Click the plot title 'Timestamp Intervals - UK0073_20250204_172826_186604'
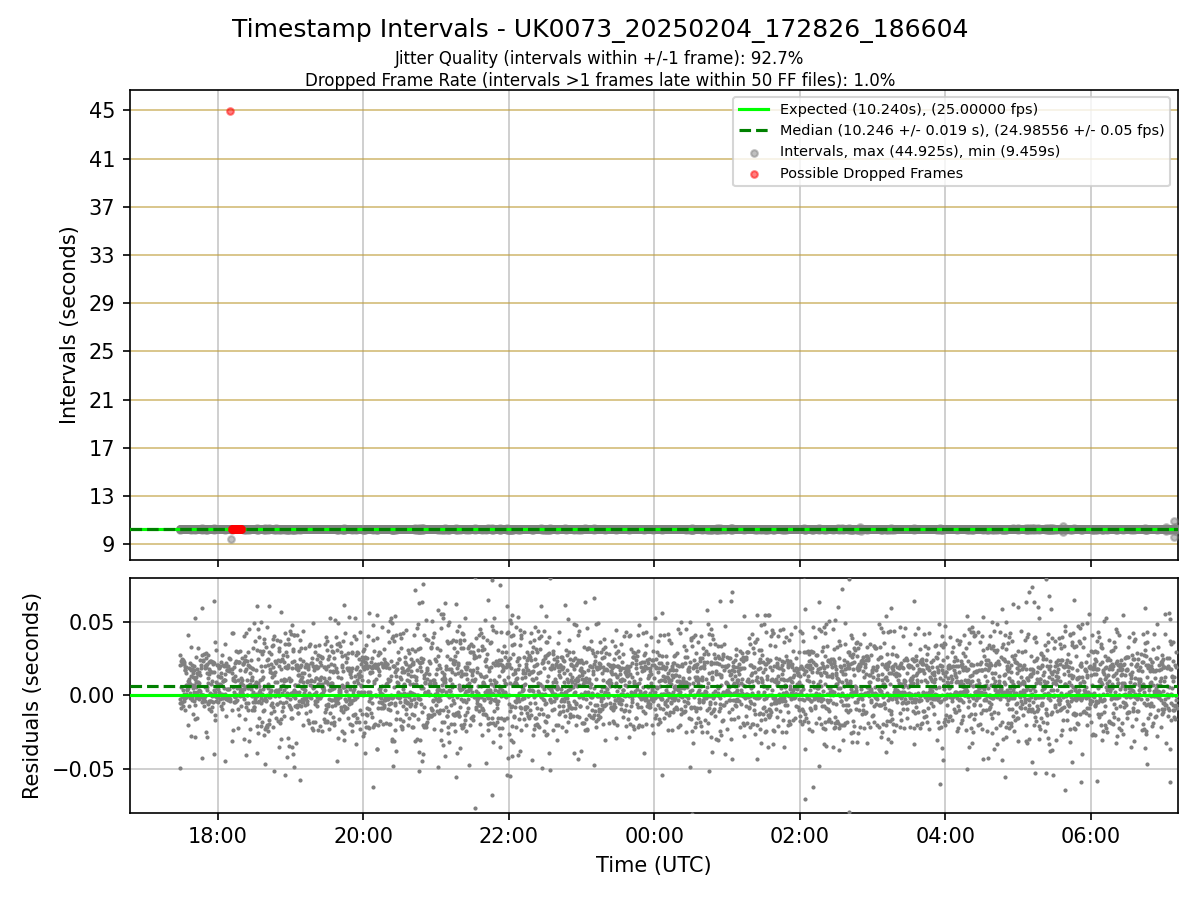 click(600, 29)
